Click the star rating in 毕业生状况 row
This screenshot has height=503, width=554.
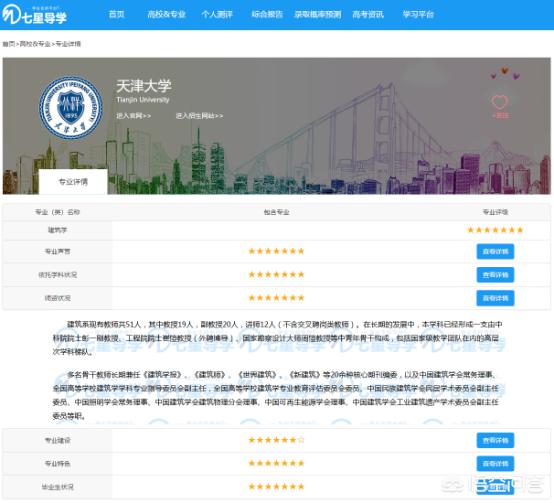click(276, 486)
